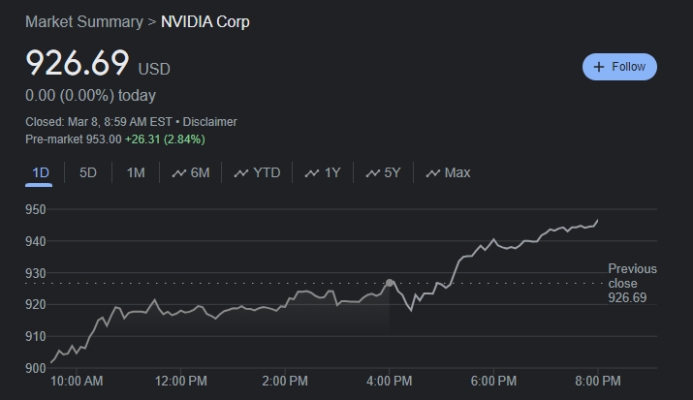Click the Closed: Mar 8, 8:59 AM EST text
Screen dimensions: 693x400
coord(99,122)
